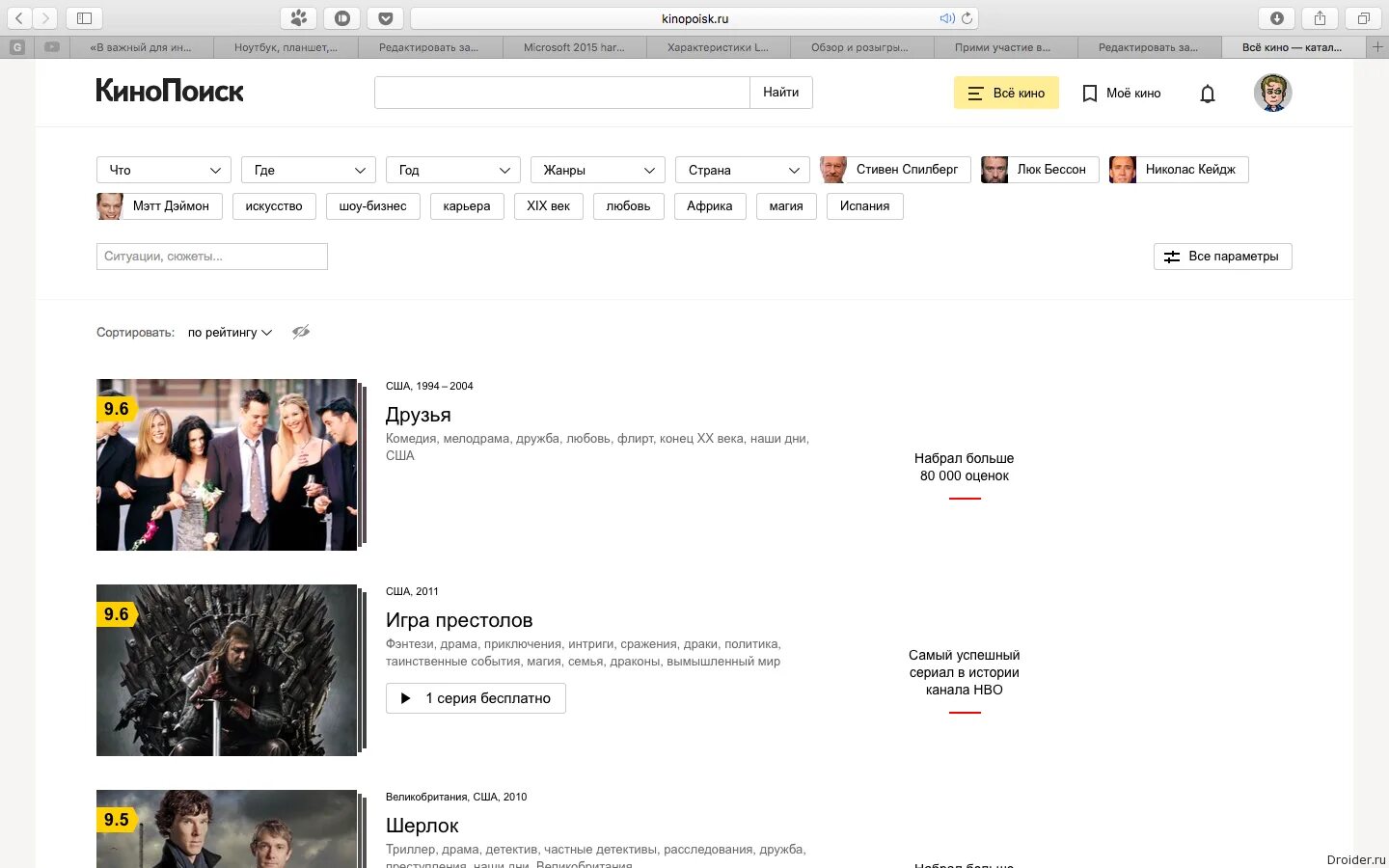Toggle the Safari sidebar button
Image resolution: width=1389 pixels, height=868 pixels.
tap(84, 18)
